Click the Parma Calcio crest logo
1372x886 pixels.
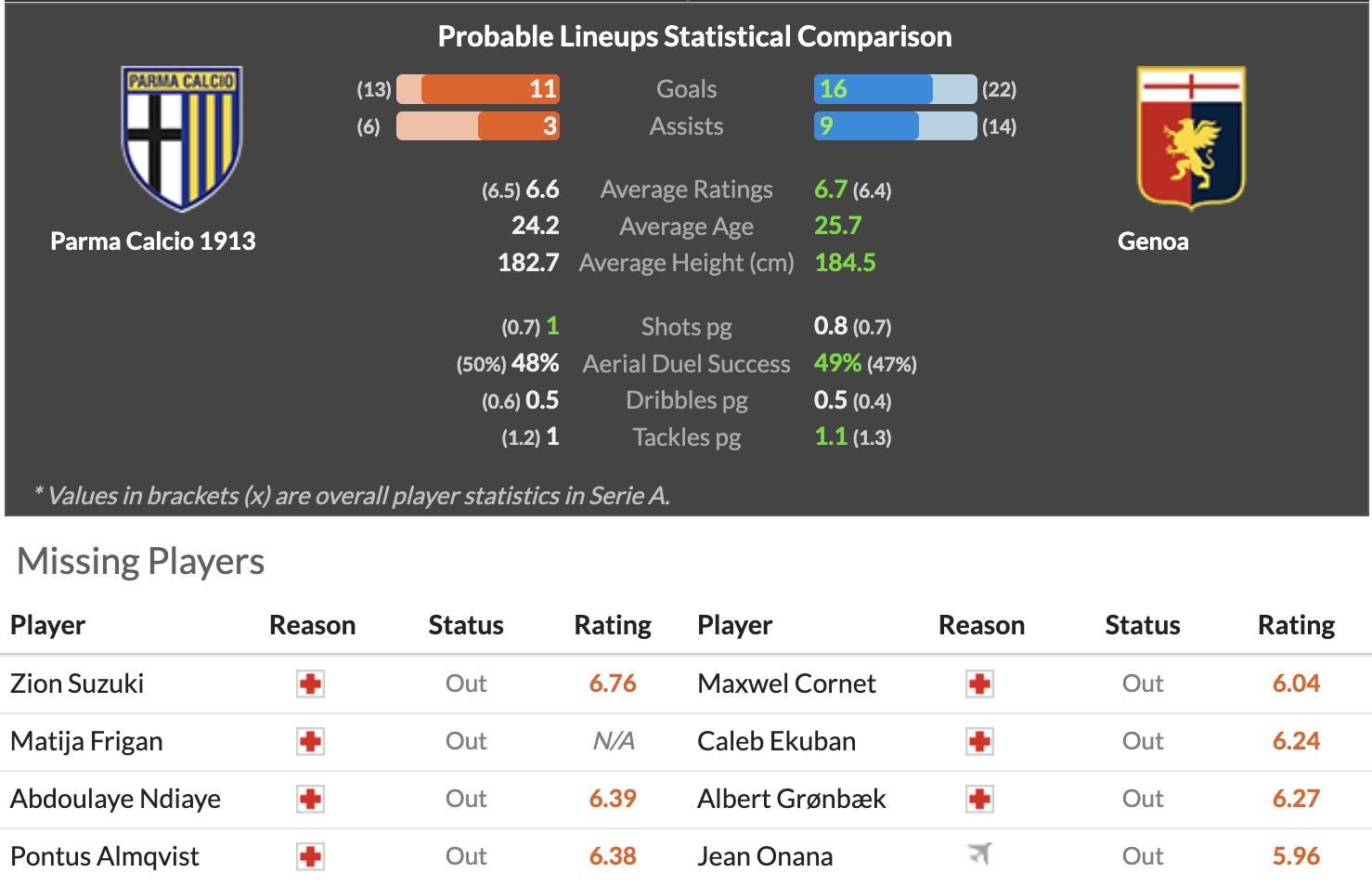coord(182,137)
